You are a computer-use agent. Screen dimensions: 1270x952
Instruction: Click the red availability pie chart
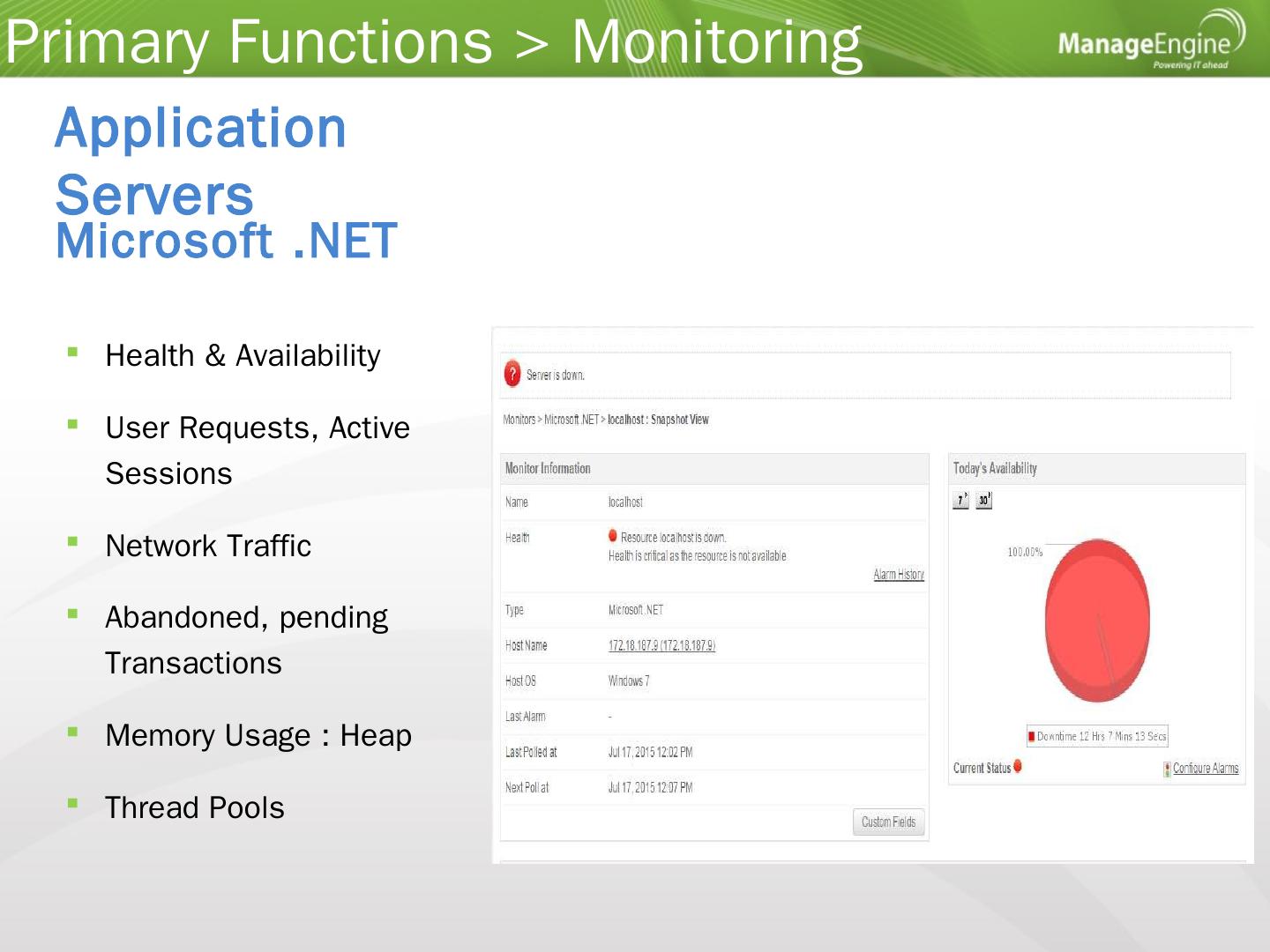tap(1097, 621)
